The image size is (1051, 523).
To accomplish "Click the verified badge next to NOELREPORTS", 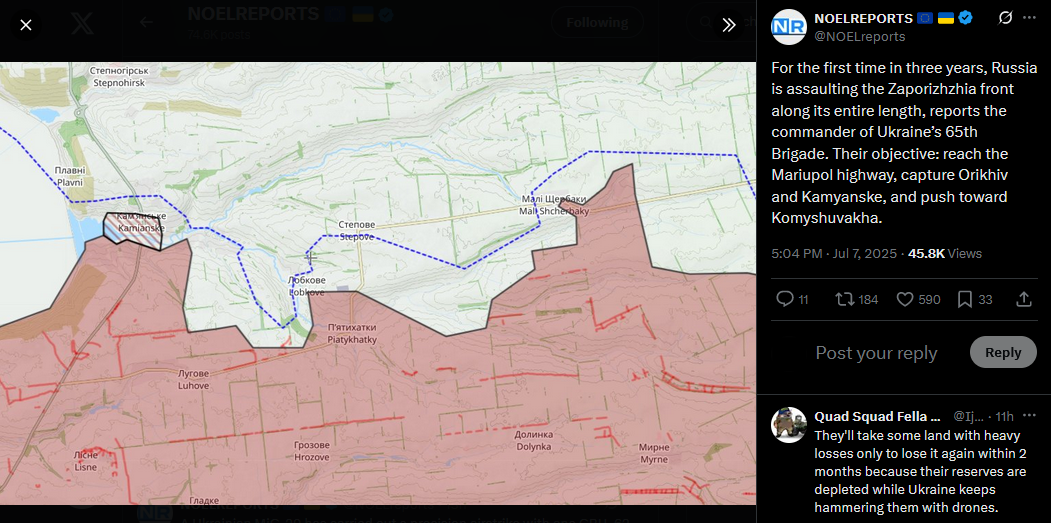I will coord(965,18).
